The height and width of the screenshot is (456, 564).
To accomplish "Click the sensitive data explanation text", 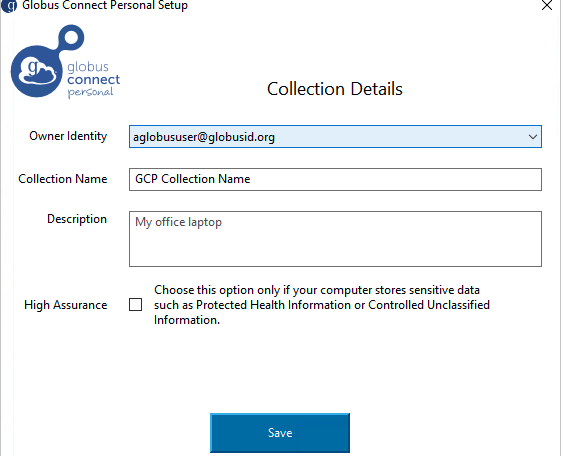I will [322, 305].
